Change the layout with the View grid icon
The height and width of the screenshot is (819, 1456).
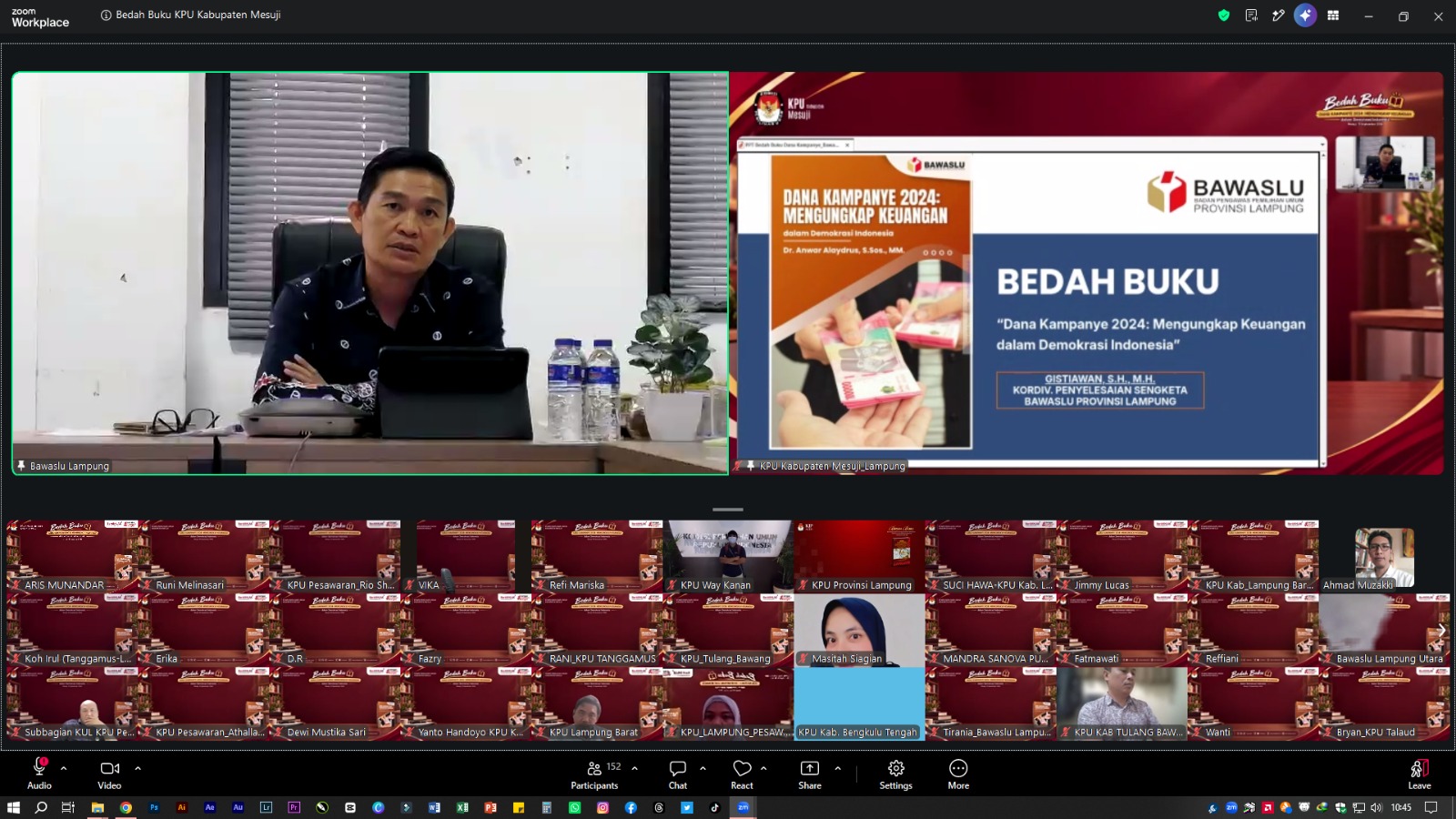pos(1333,15)
